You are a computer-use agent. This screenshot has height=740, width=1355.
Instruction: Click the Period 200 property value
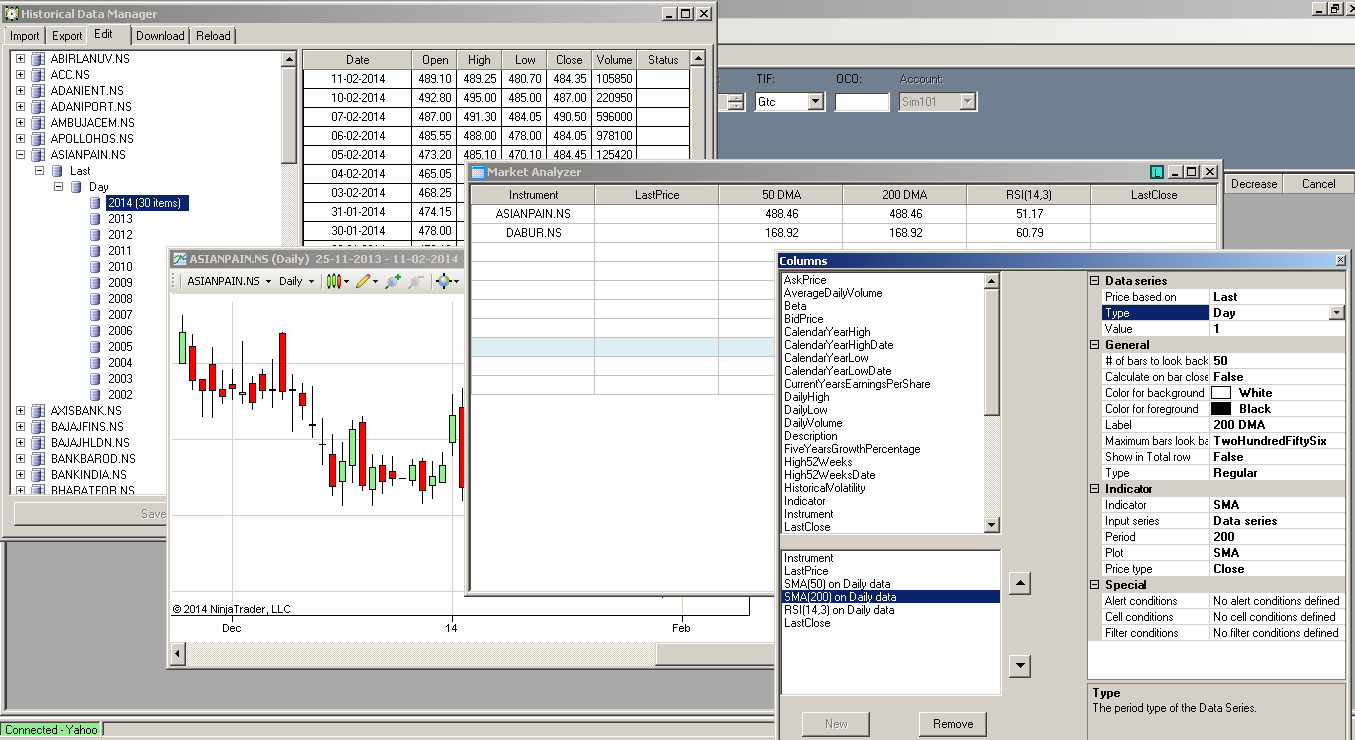coord(1277,537)
